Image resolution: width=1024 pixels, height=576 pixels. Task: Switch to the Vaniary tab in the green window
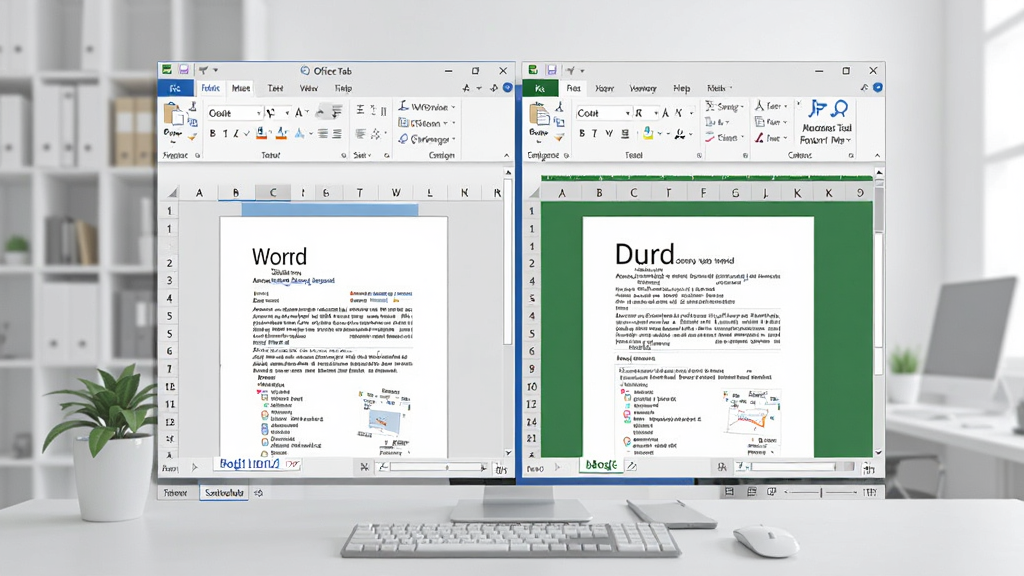click(643, 88)
